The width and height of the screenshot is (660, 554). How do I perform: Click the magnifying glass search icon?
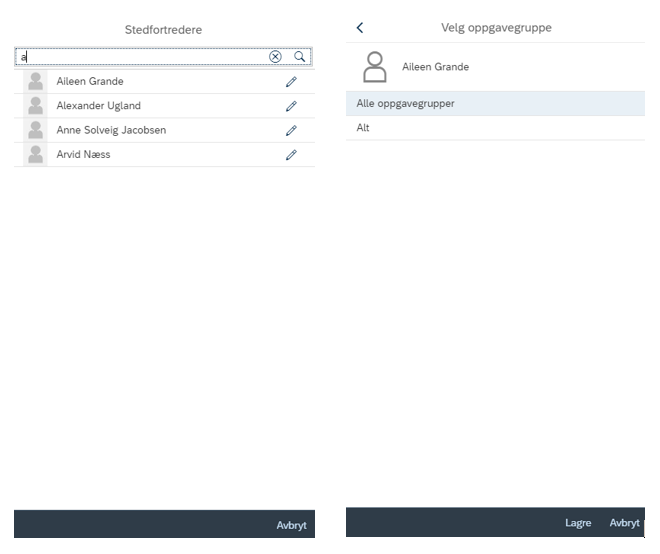coord(300,57)
